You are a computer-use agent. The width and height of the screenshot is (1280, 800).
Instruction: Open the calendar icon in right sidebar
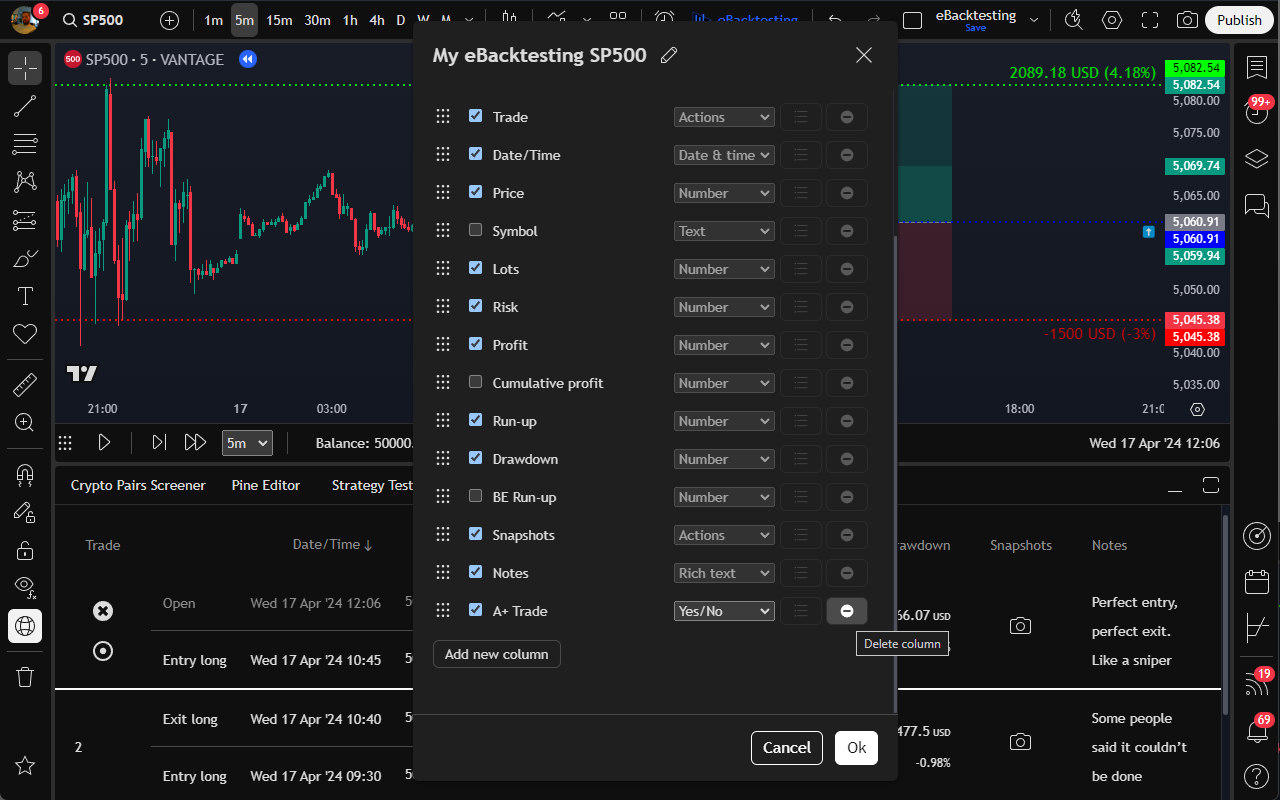click(1257, 582)
